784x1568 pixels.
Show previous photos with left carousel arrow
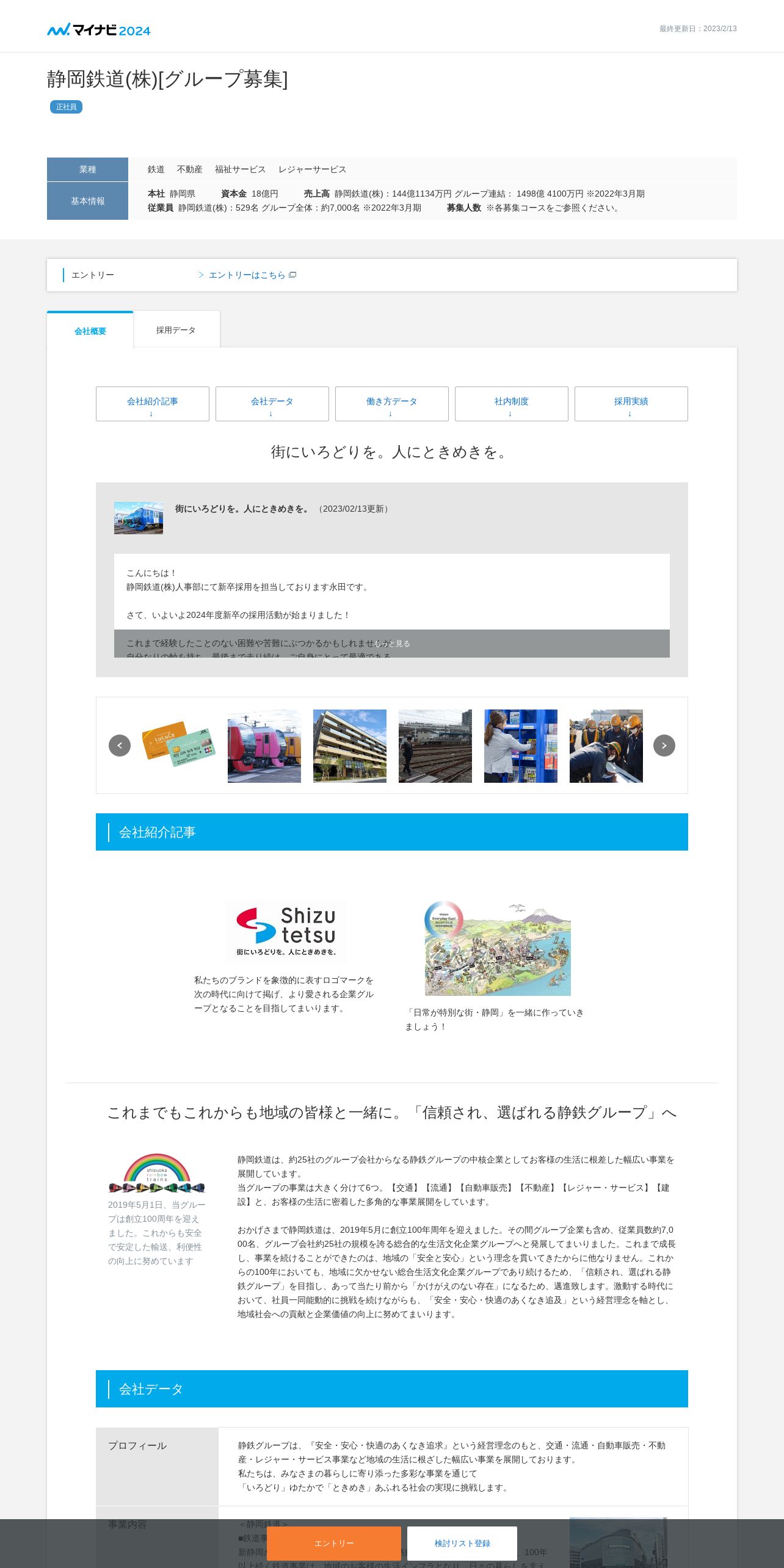(120, 746)
